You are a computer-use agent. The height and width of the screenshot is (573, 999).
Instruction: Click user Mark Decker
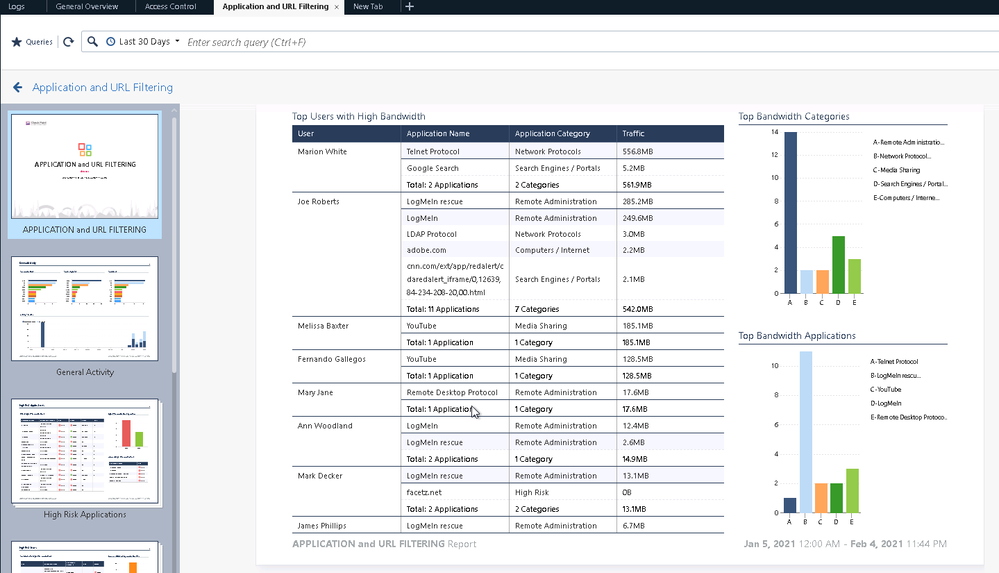[320, 475]
